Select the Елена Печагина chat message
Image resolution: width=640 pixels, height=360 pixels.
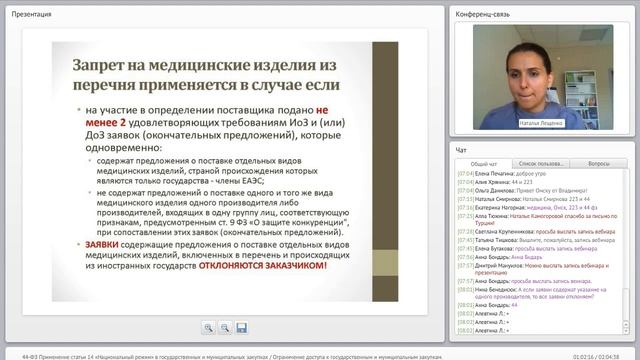pyautogui.click(x=502, y=173)
